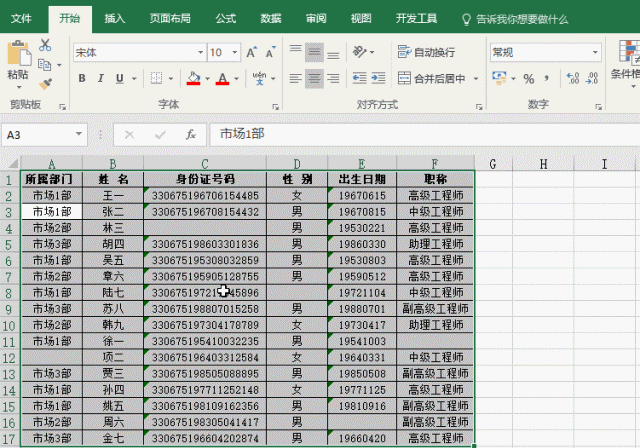
Task: Open the number group dialog launcher
Action: [x=598, y=107]
